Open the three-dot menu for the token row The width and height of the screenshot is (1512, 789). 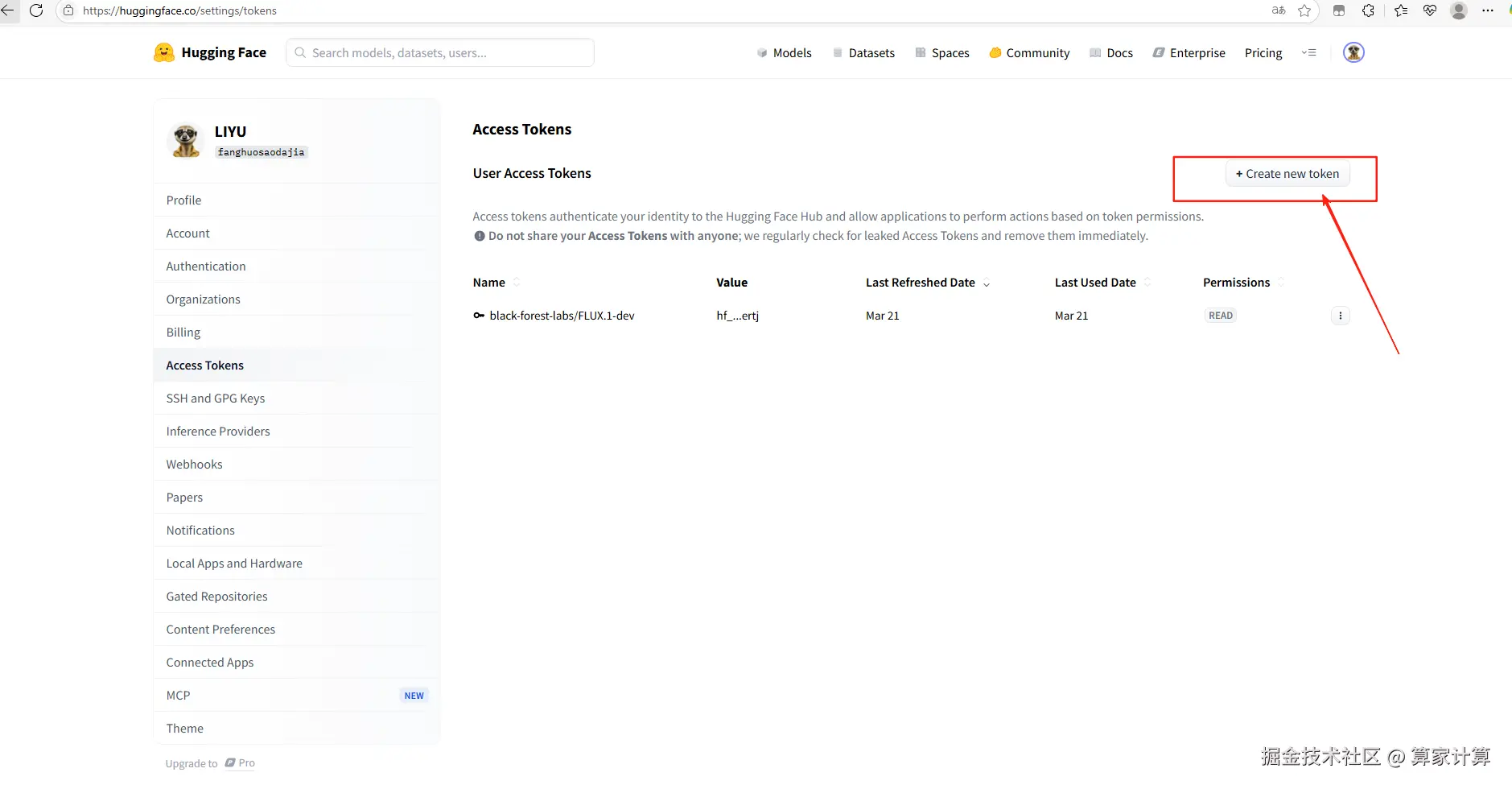click(1341, 316)
